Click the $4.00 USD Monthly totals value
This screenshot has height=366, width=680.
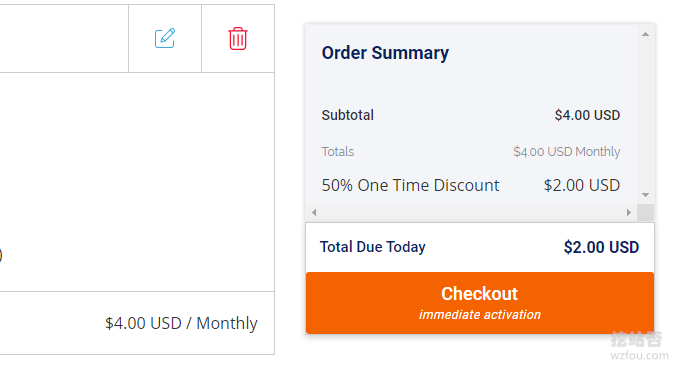[566, 151]
